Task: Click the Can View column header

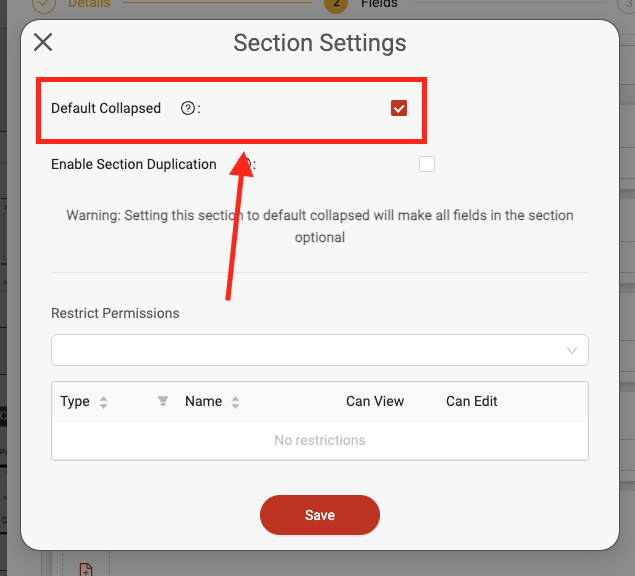Action: coord(375,401)
